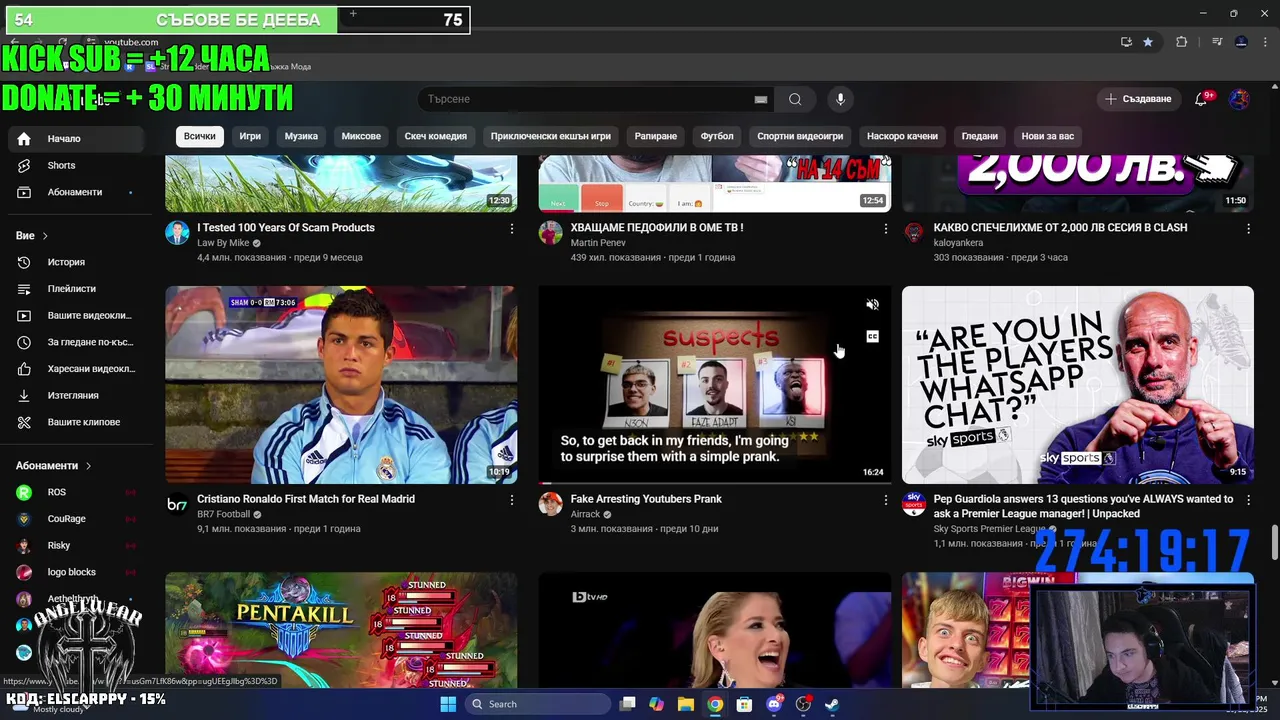Image resolution: width=1280 pixels, height=720 pixels.
Task: Open options for Cristiano Ronaldo video
Action: pos(512,500)
